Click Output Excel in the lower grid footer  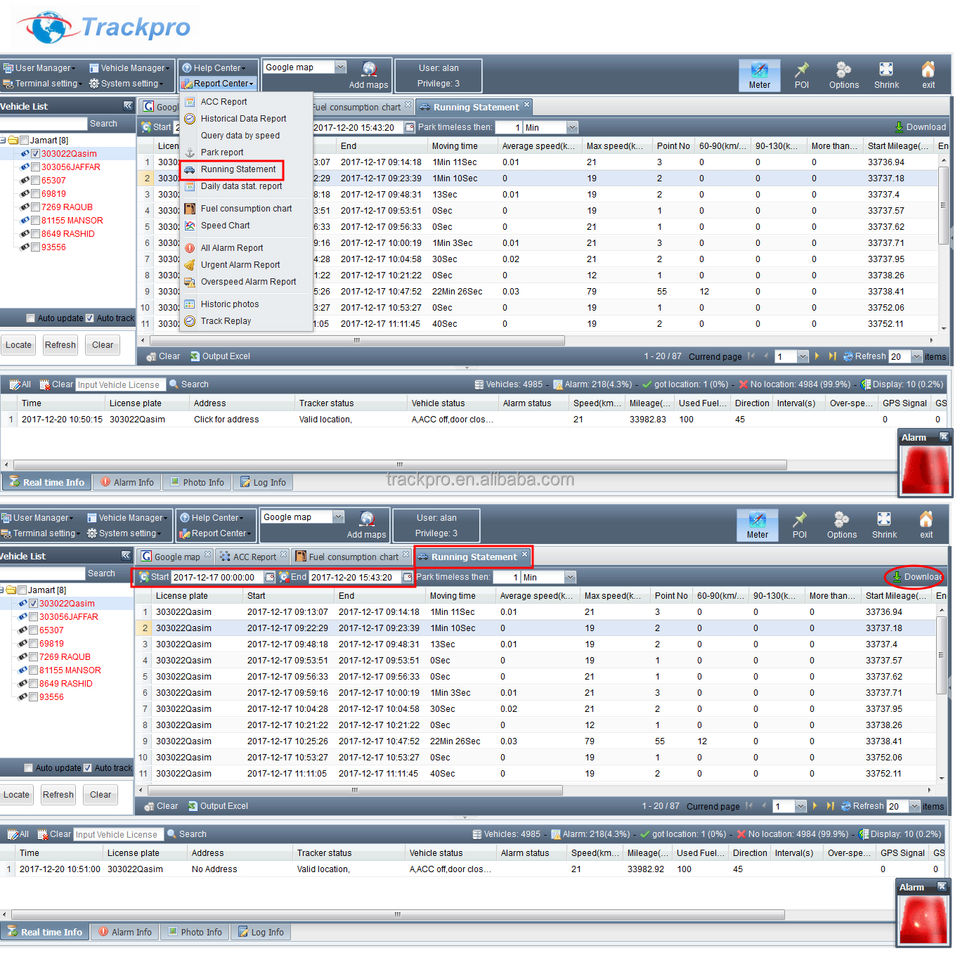218,806
